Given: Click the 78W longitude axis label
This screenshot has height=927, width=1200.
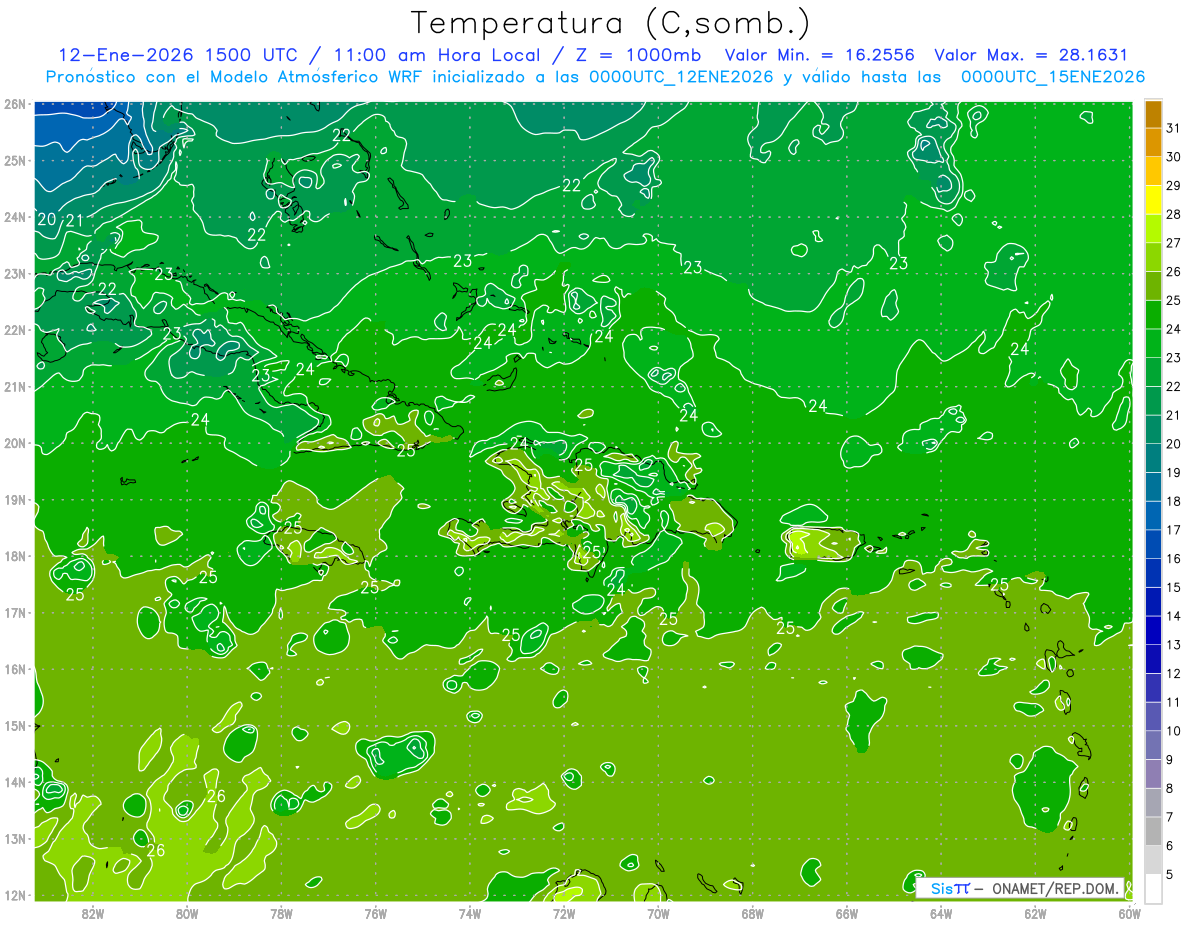Looking at the screenshot, I should (281, 913).
